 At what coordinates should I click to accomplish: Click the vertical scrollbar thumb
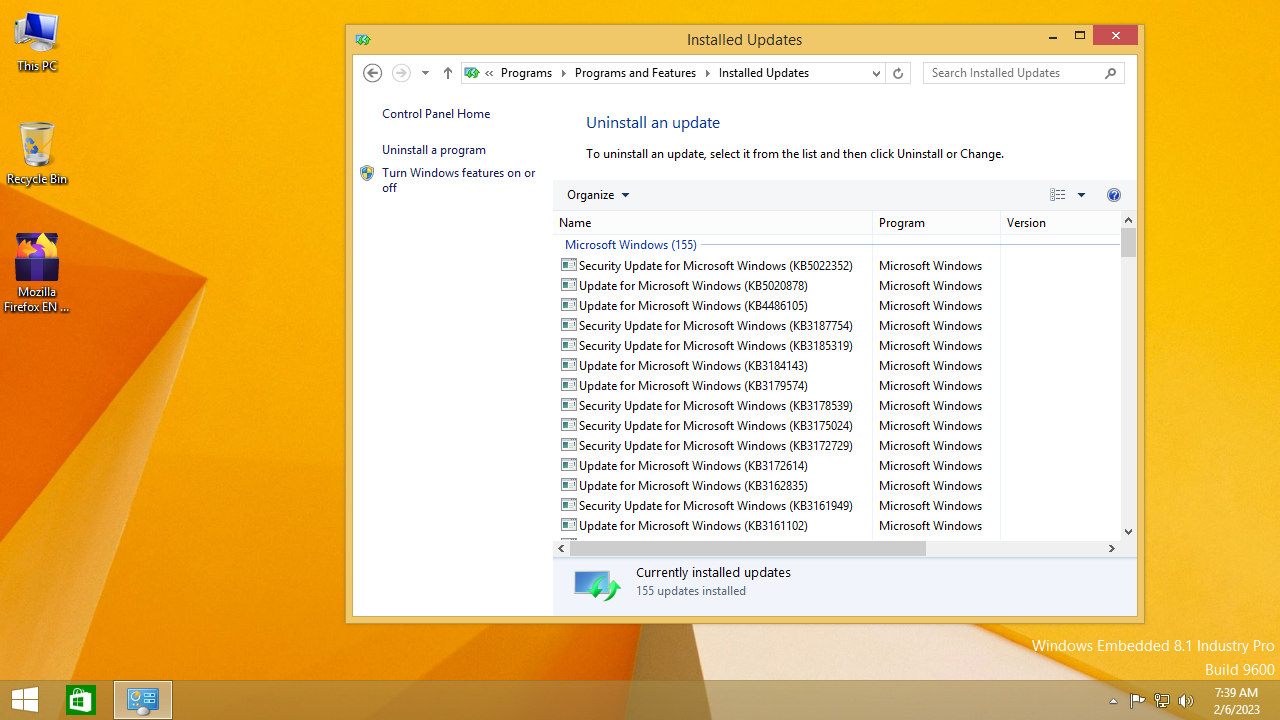click(1129, 243)
